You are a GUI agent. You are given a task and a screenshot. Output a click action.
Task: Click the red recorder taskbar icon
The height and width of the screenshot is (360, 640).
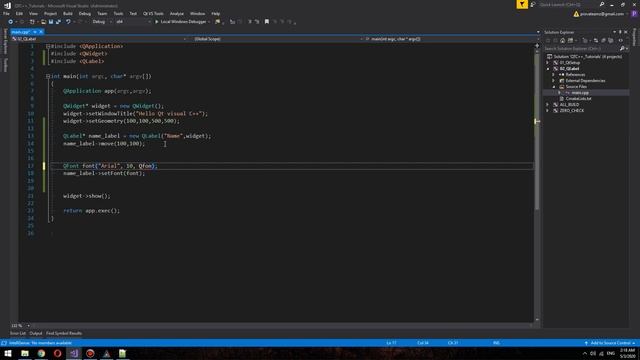coord(90,353)
